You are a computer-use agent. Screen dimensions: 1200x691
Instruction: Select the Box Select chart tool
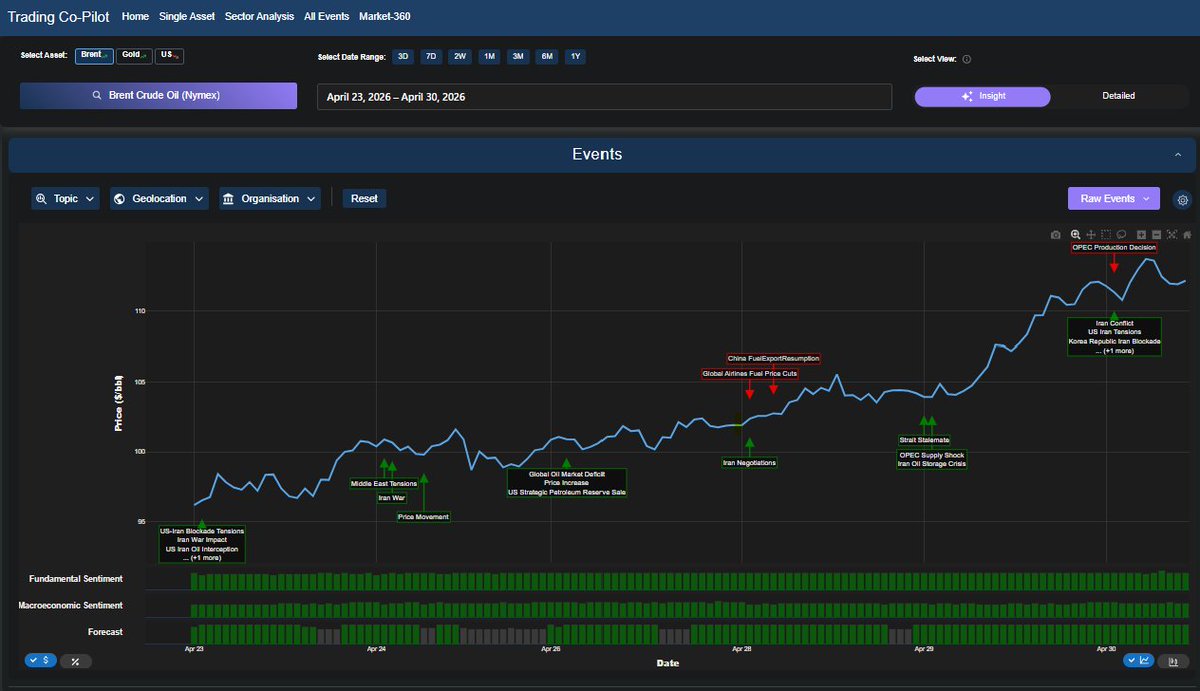(x=1106, y=235)
